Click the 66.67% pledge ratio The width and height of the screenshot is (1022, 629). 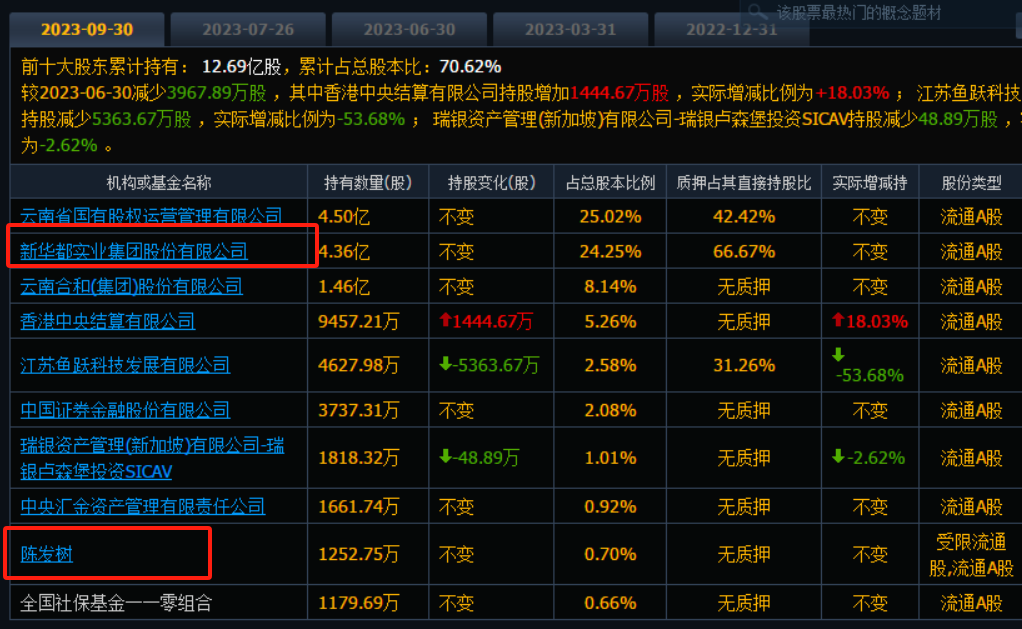[744, 252]
